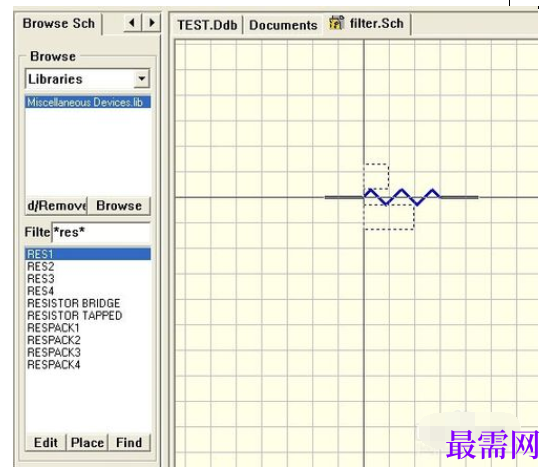Click the Find component button

(129, 443)
